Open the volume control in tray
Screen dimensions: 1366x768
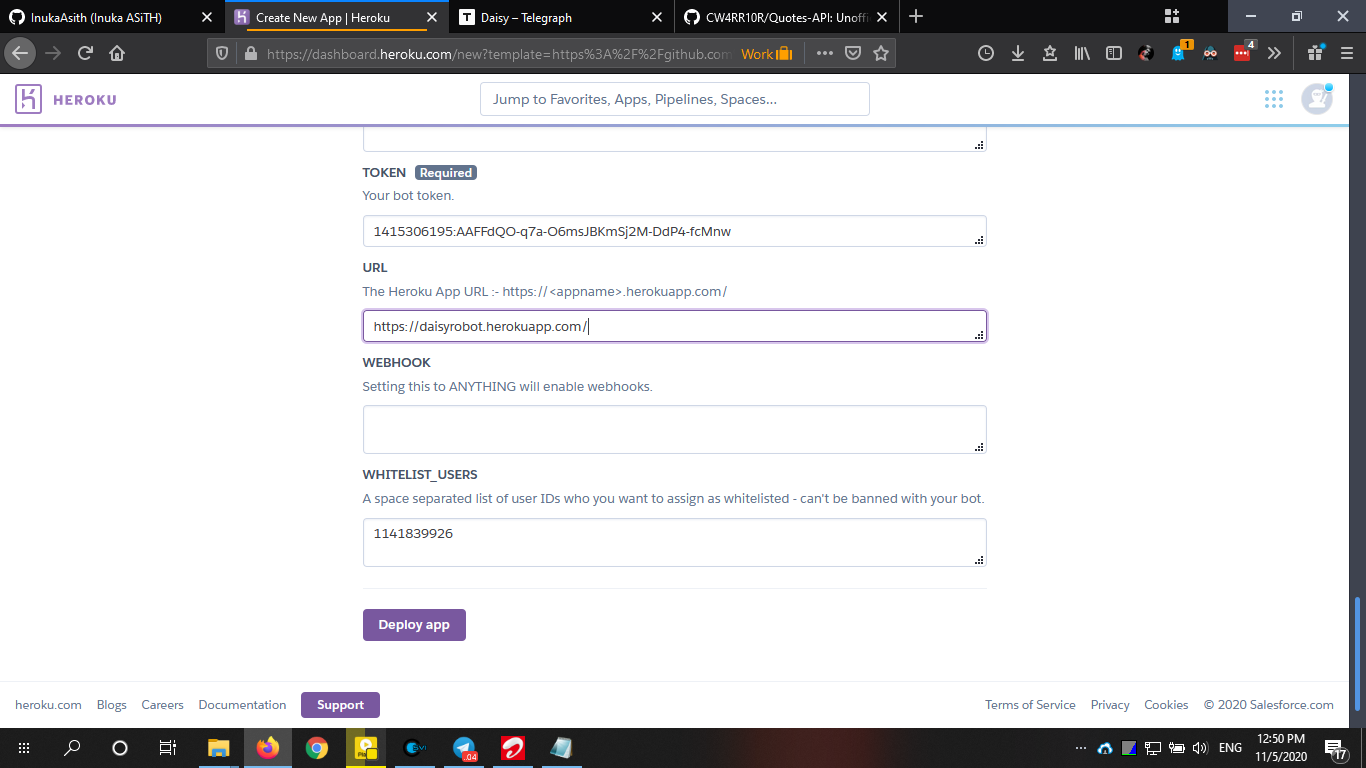1200,748
